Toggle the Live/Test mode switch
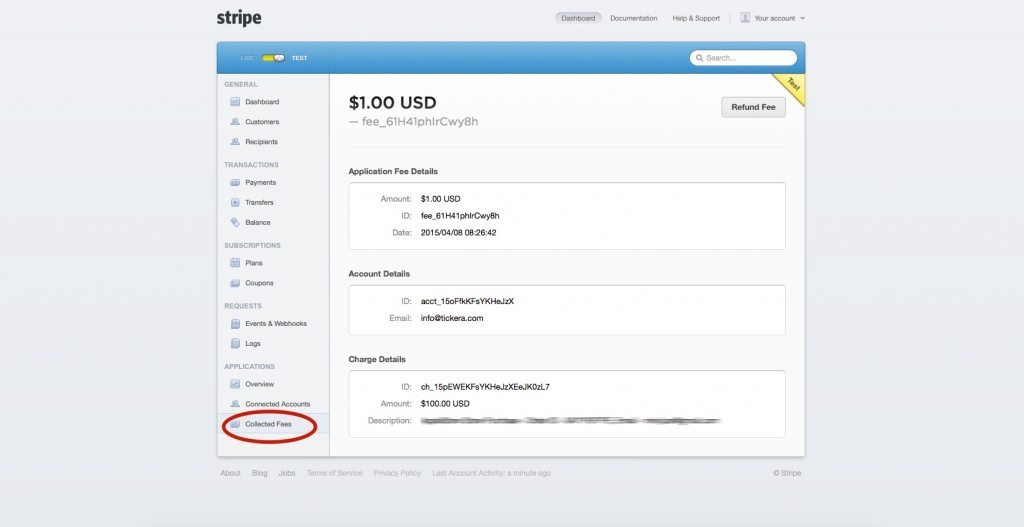1024x527 pixels. tap(274, 58)
